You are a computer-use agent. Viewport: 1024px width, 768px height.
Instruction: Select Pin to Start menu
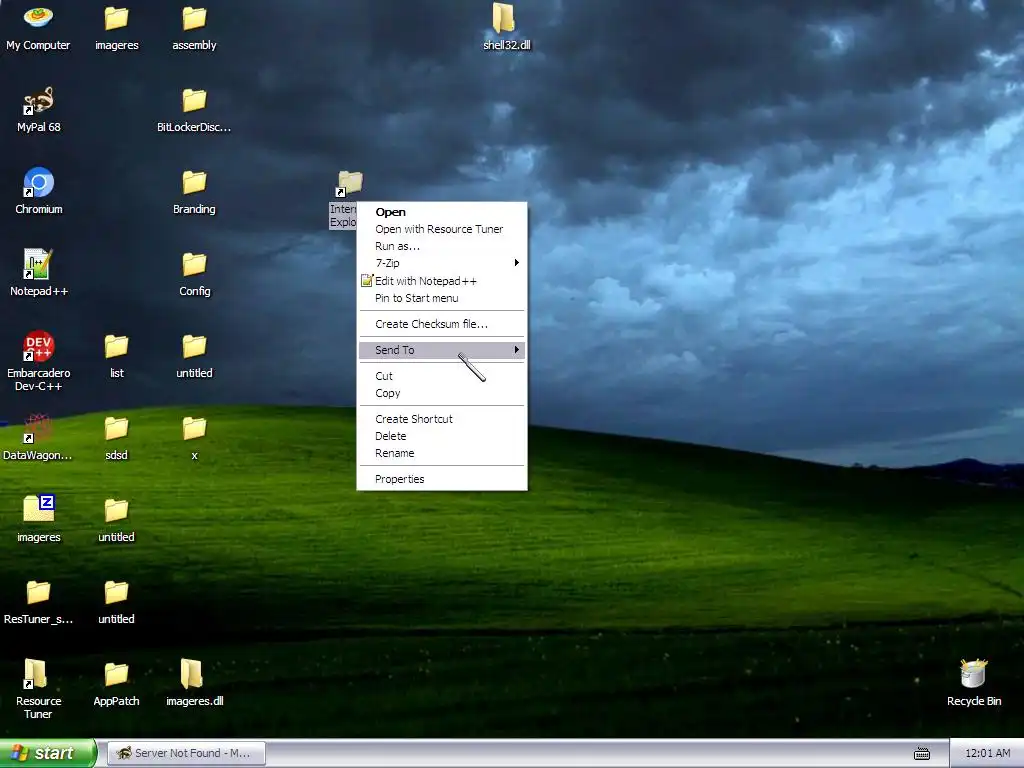[442, 298]
